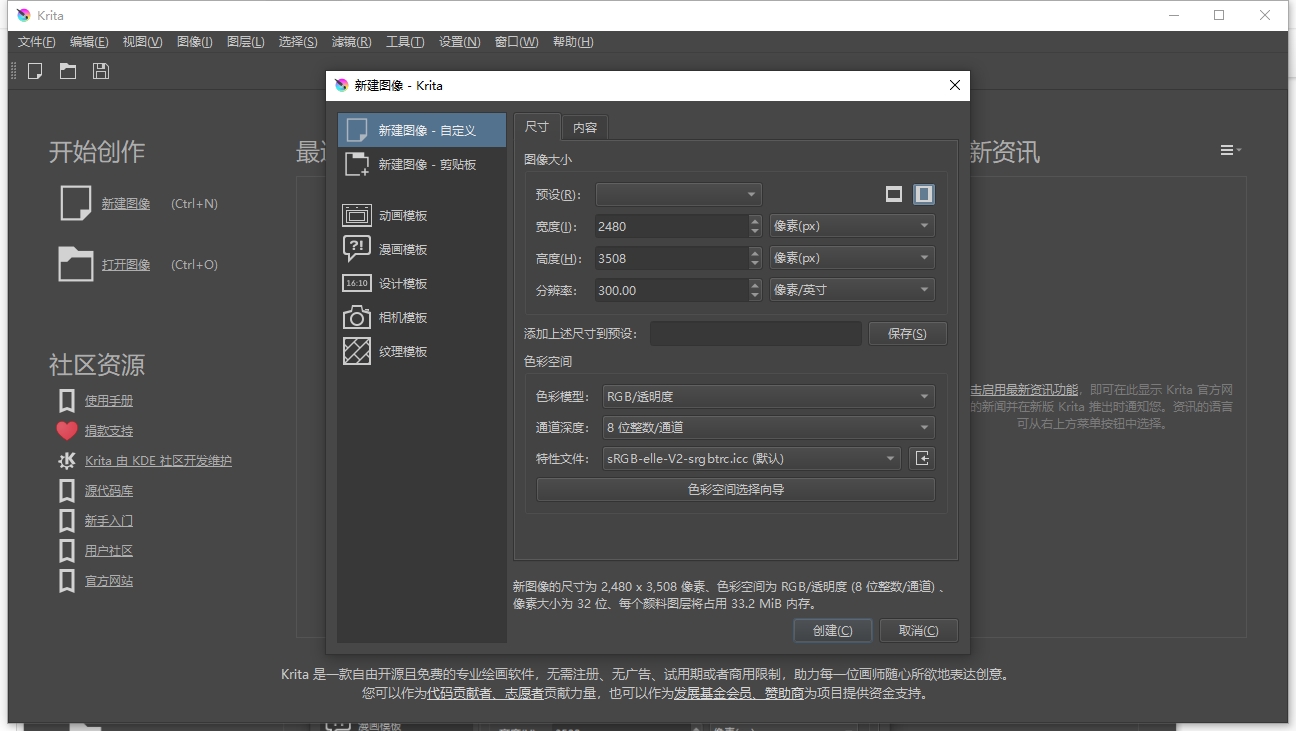Click the save floppy toolbar icon

click(100, 71)
